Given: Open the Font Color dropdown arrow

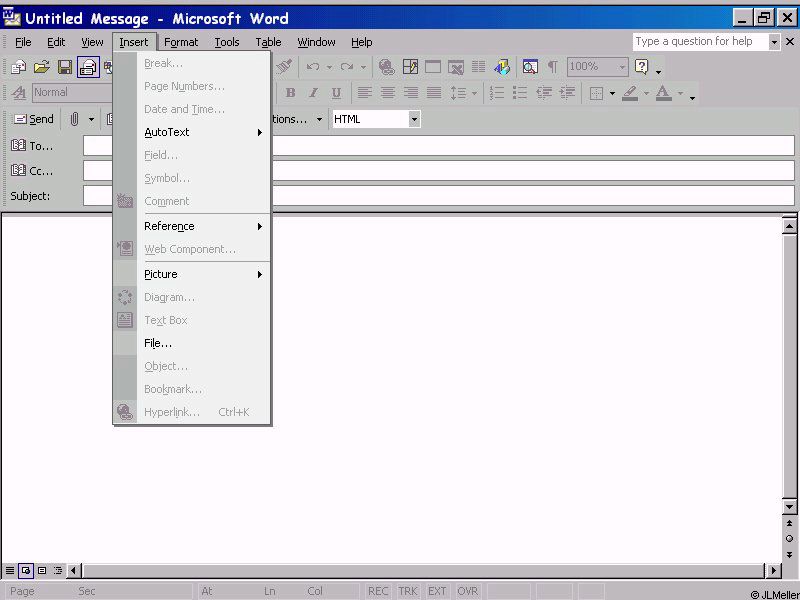Looking at the screenshot, I should coord(680,93).
